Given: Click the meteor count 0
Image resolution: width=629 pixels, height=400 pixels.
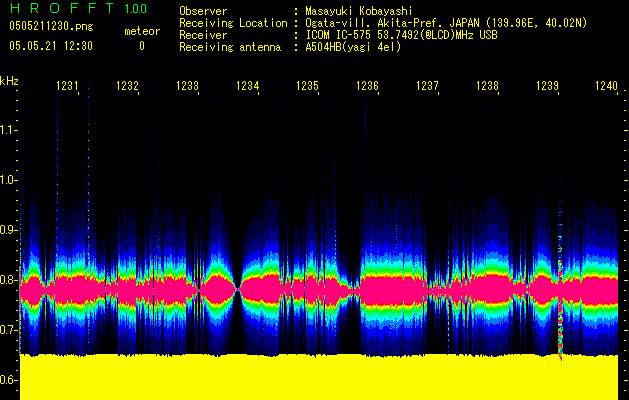Looking at the screenshot, I should [142, 46].
